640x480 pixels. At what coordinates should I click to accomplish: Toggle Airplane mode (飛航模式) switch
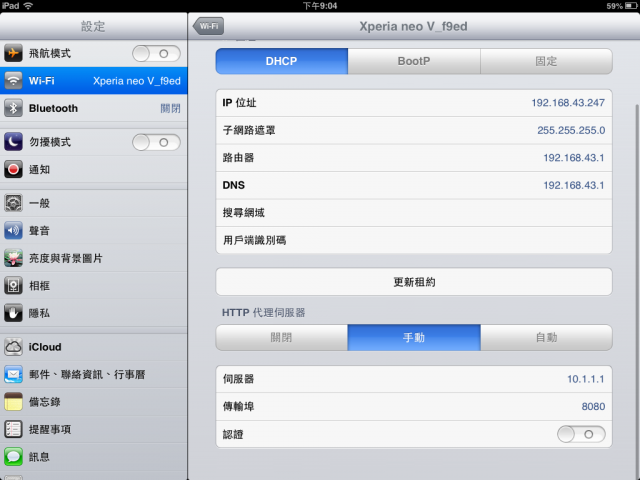(x=156, y=53)
